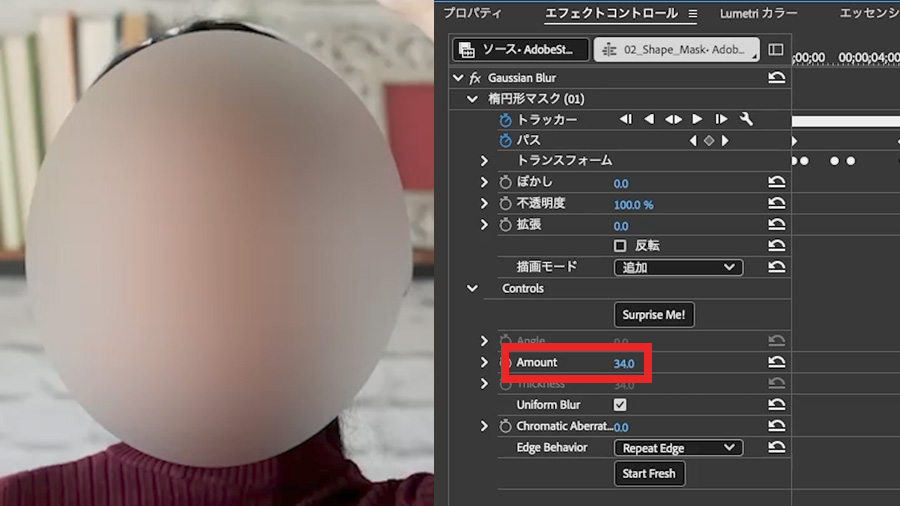This screenshot has width=900, height=506.
Task: Track selected mask backward one frame
Action: (626, 119)
